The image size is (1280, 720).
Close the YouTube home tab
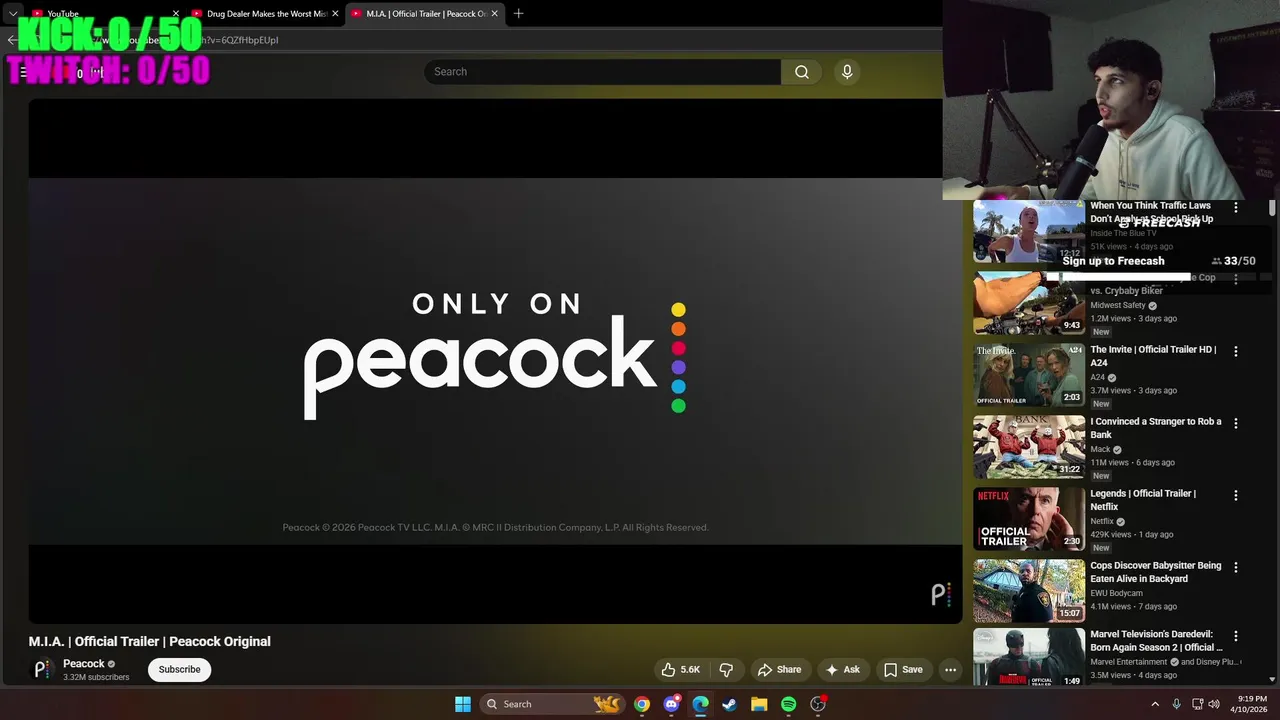[175, 14]
